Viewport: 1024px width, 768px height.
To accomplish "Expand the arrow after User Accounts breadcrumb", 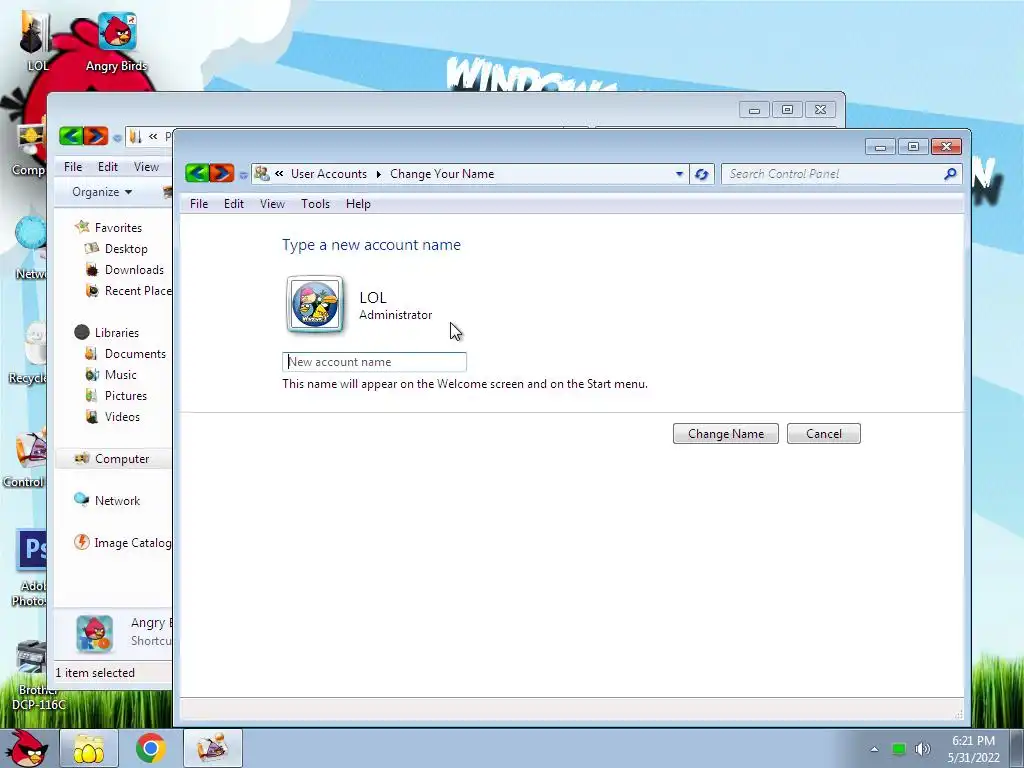I will 379,174.
